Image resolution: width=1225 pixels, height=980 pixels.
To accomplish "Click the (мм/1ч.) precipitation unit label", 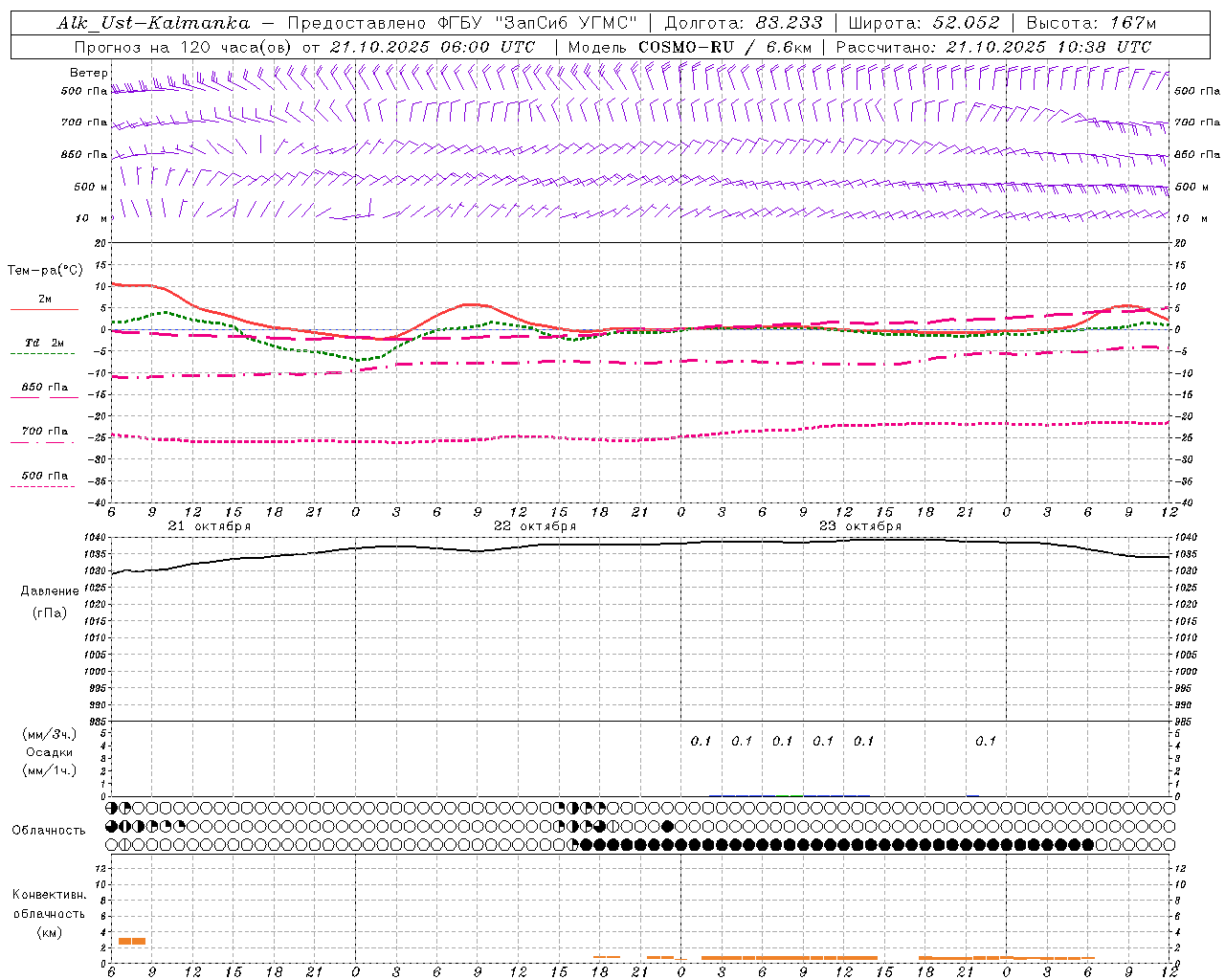I will [x=50, y=770].
